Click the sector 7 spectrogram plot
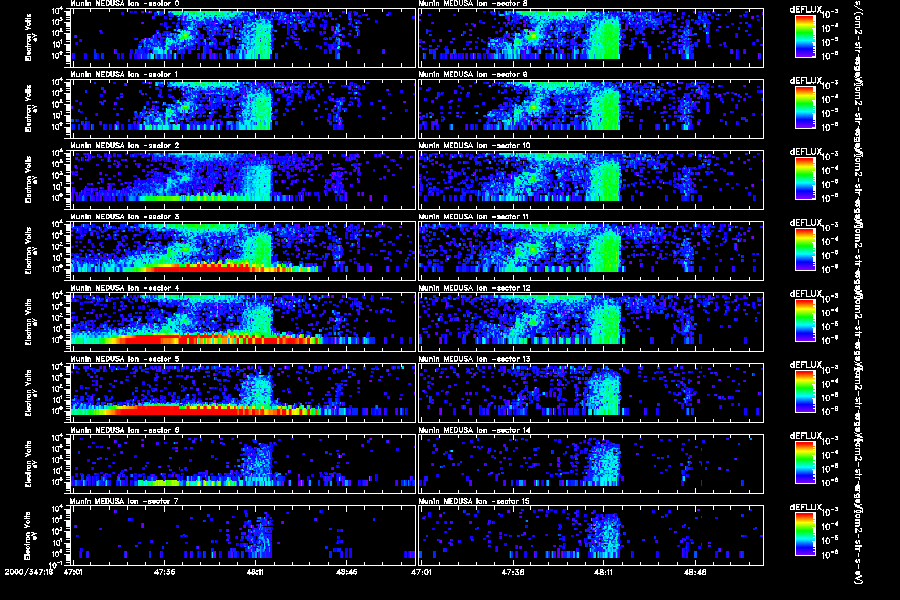The height and width of the screenshot is (600, 900). tap(242, 532)
